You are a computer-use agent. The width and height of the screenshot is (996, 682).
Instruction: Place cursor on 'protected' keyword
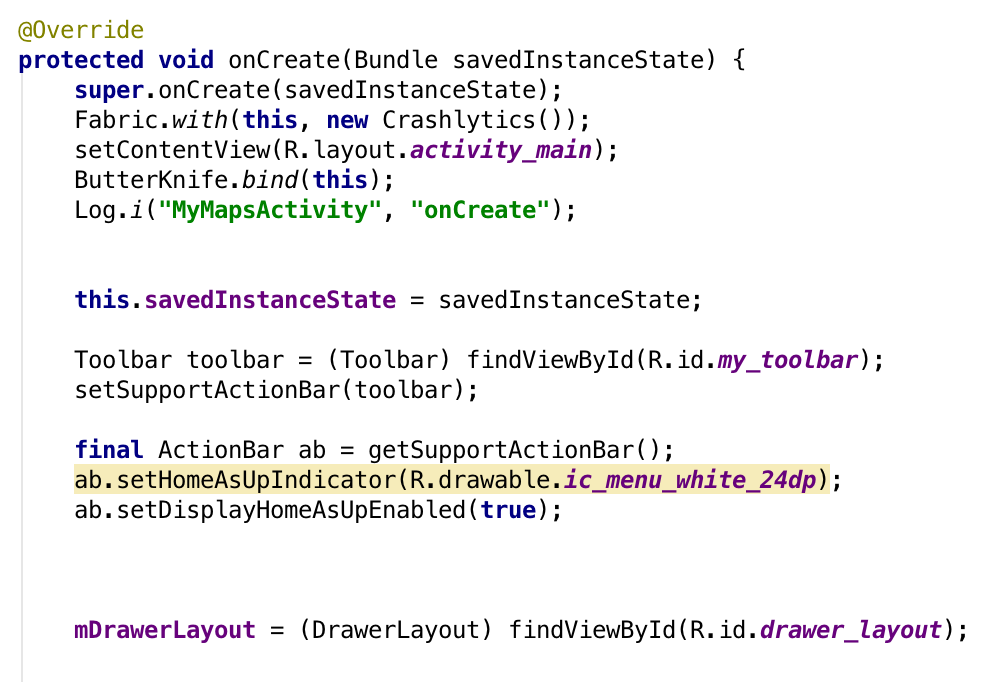click(x=81, y=60)
